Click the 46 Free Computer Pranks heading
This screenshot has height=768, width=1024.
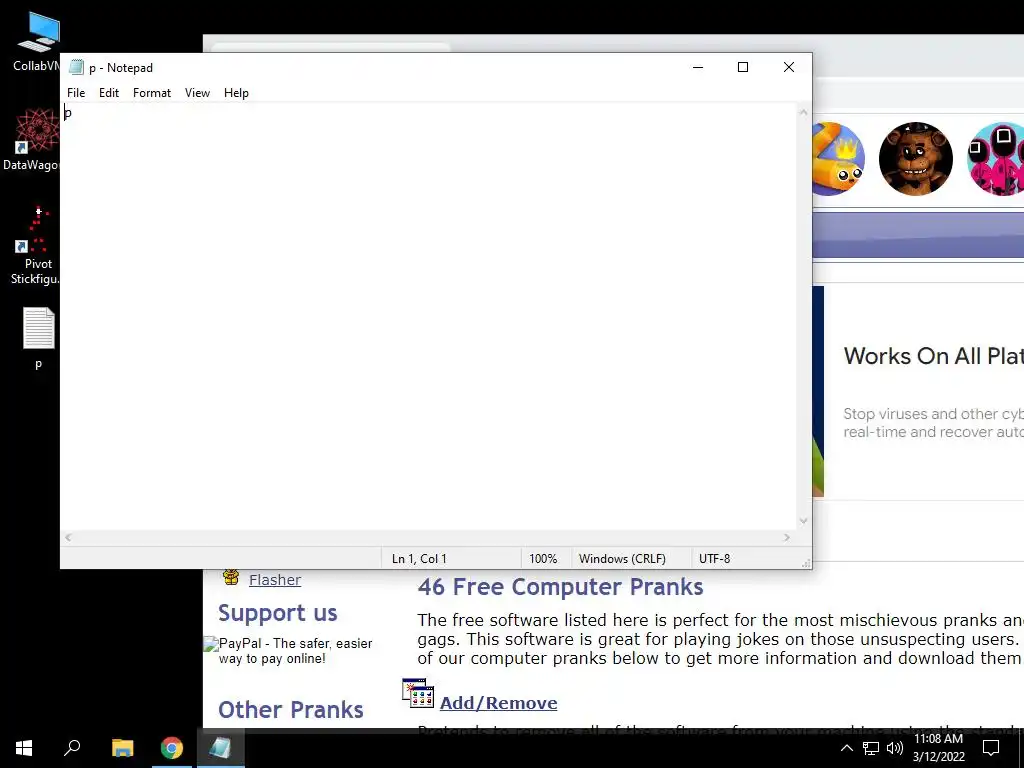560,586
